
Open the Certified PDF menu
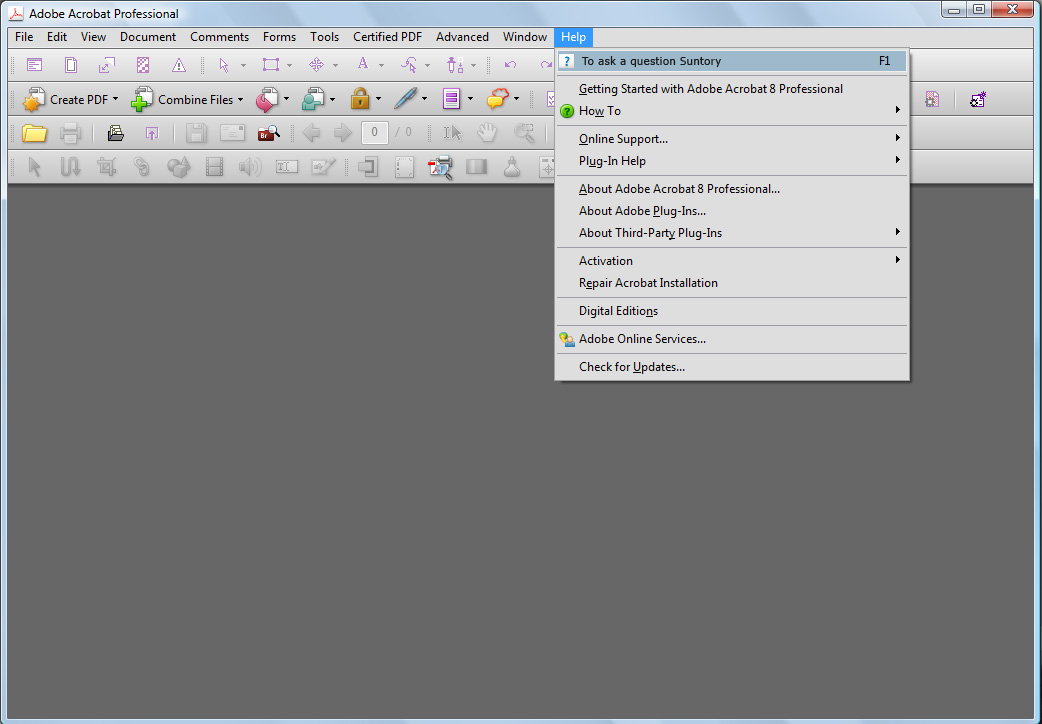click(x=387, y=37)
